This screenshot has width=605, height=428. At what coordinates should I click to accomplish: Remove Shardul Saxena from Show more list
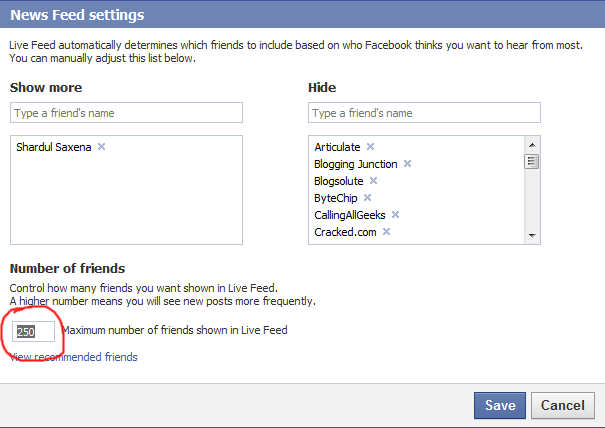point(101,147)
